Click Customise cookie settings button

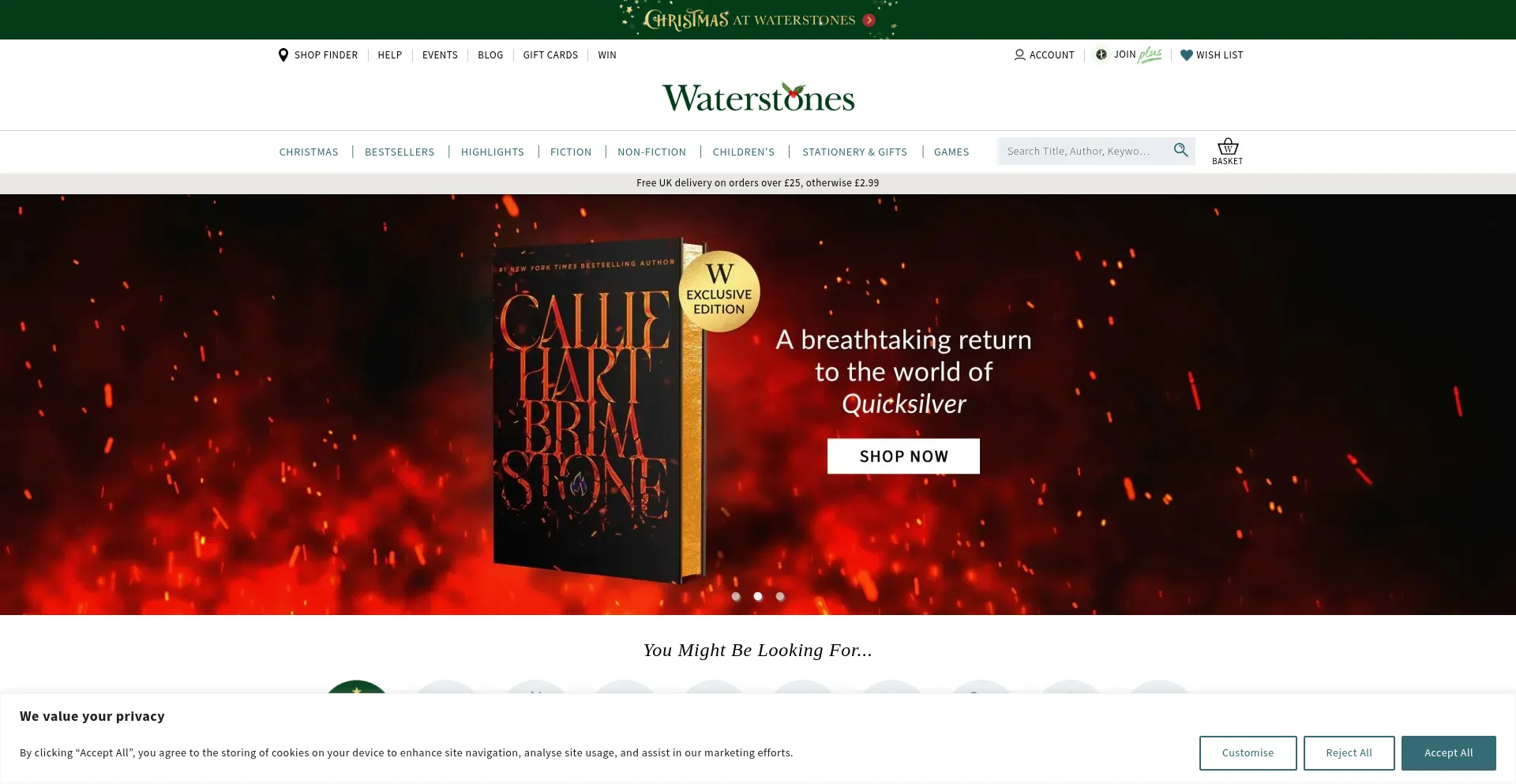pyautogui.click(x=1248, y=753)
